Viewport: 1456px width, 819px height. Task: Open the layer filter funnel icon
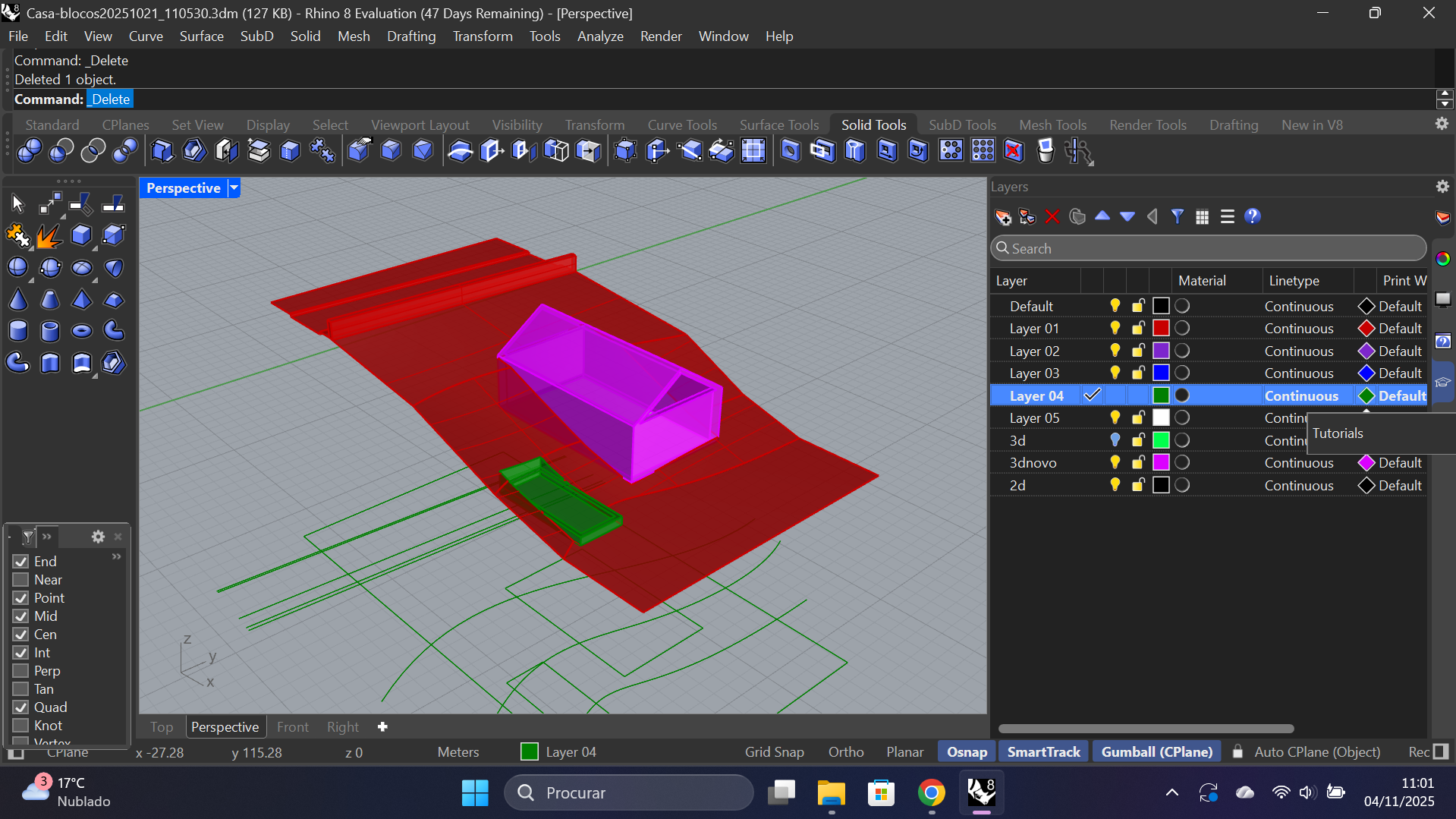pos(1177,217)
